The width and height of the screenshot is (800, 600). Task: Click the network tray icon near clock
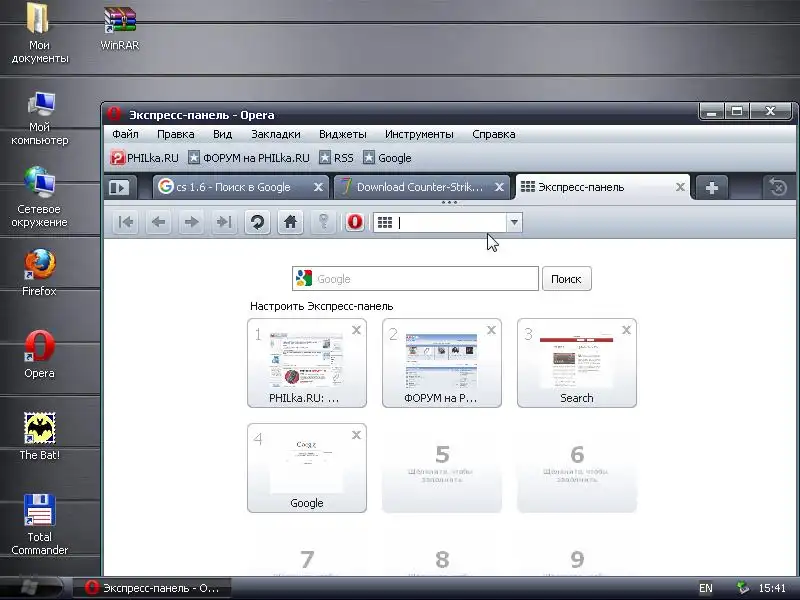(x=743, y=588)
